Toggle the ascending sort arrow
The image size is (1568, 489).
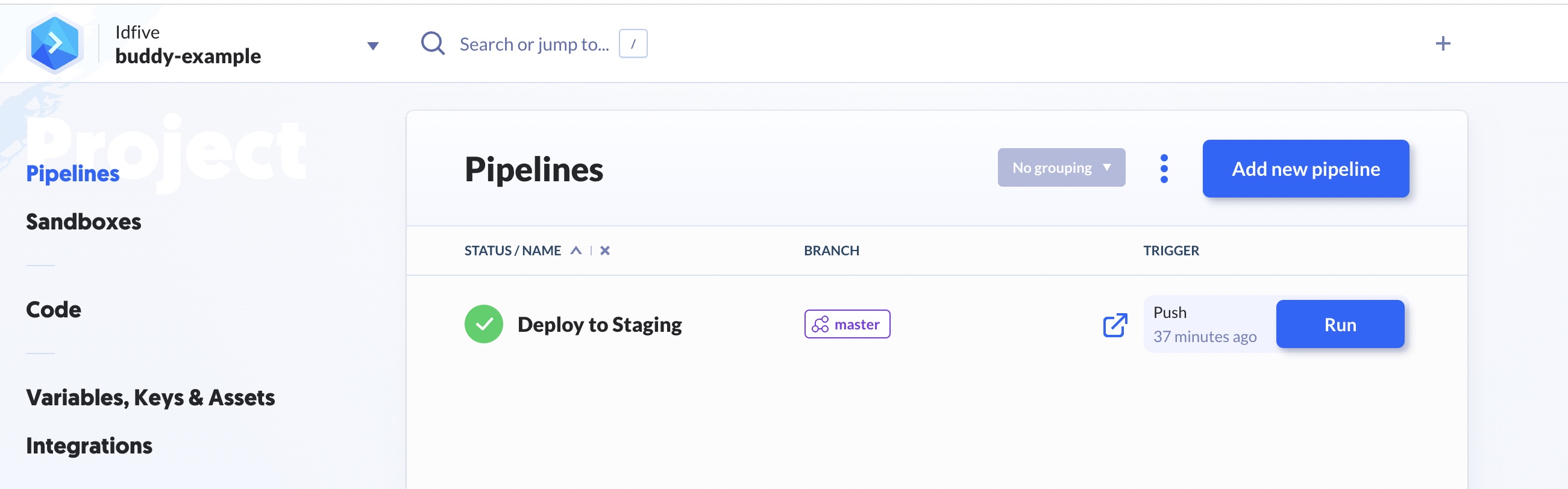point(576,251)
